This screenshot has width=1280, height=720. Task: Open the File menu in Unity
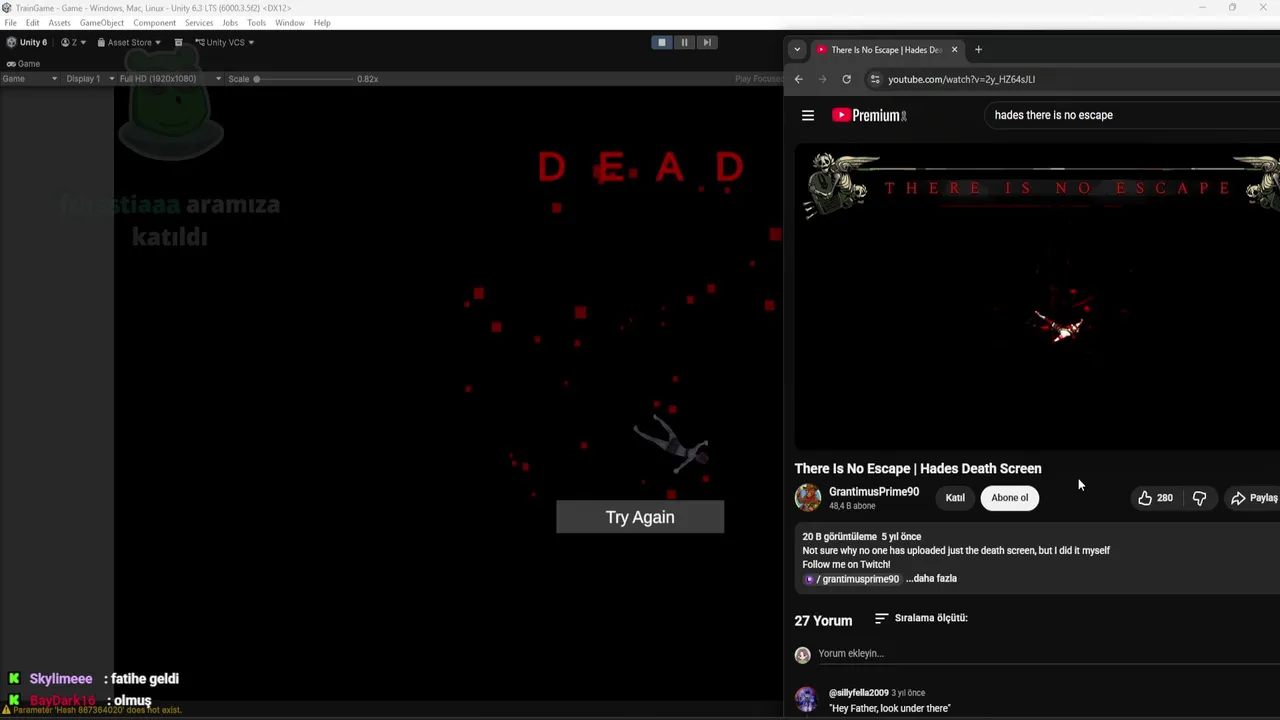tap(10, 22)
